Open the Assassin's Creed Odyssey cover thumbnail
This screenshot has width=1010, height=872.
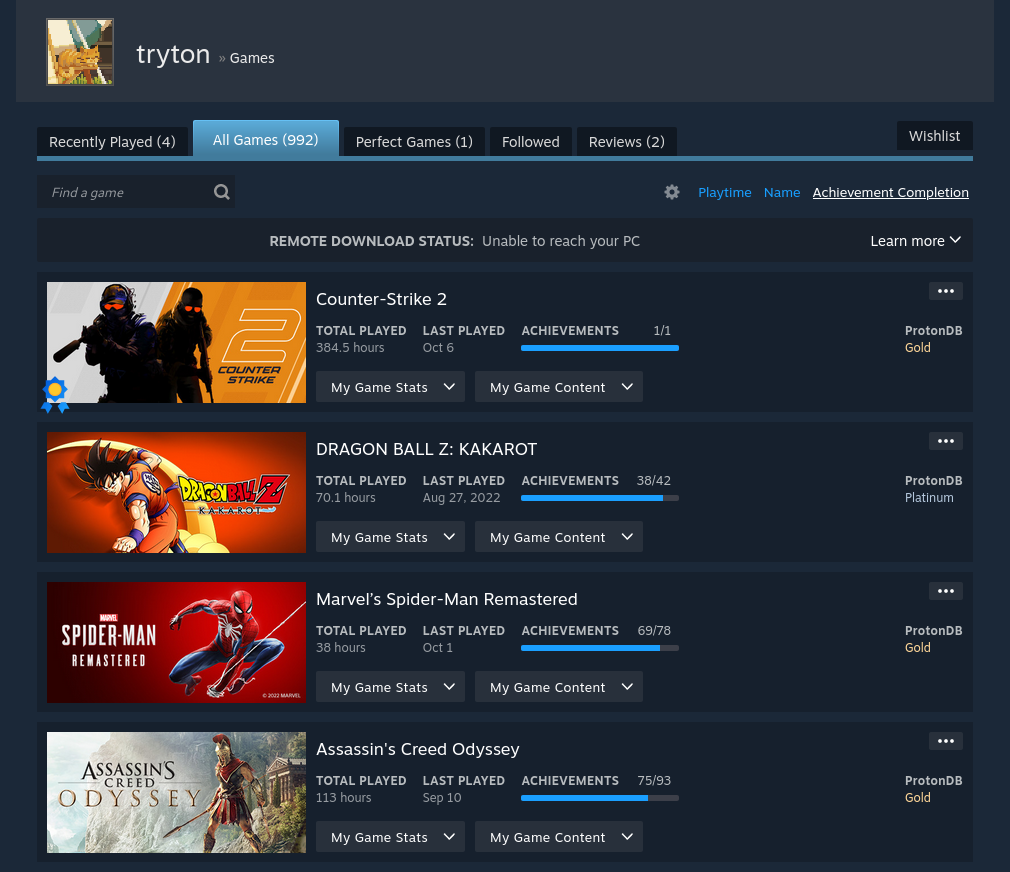(x=176, y=793)
